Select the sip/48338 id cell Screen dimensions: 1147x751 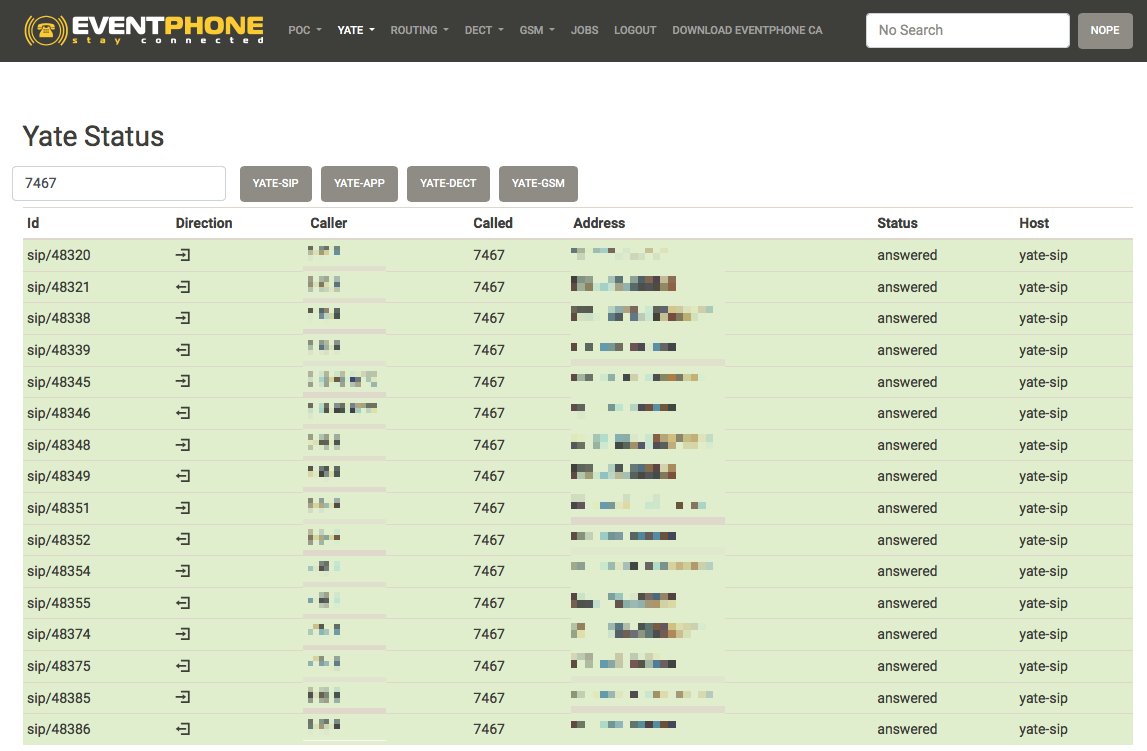point(59,318)
